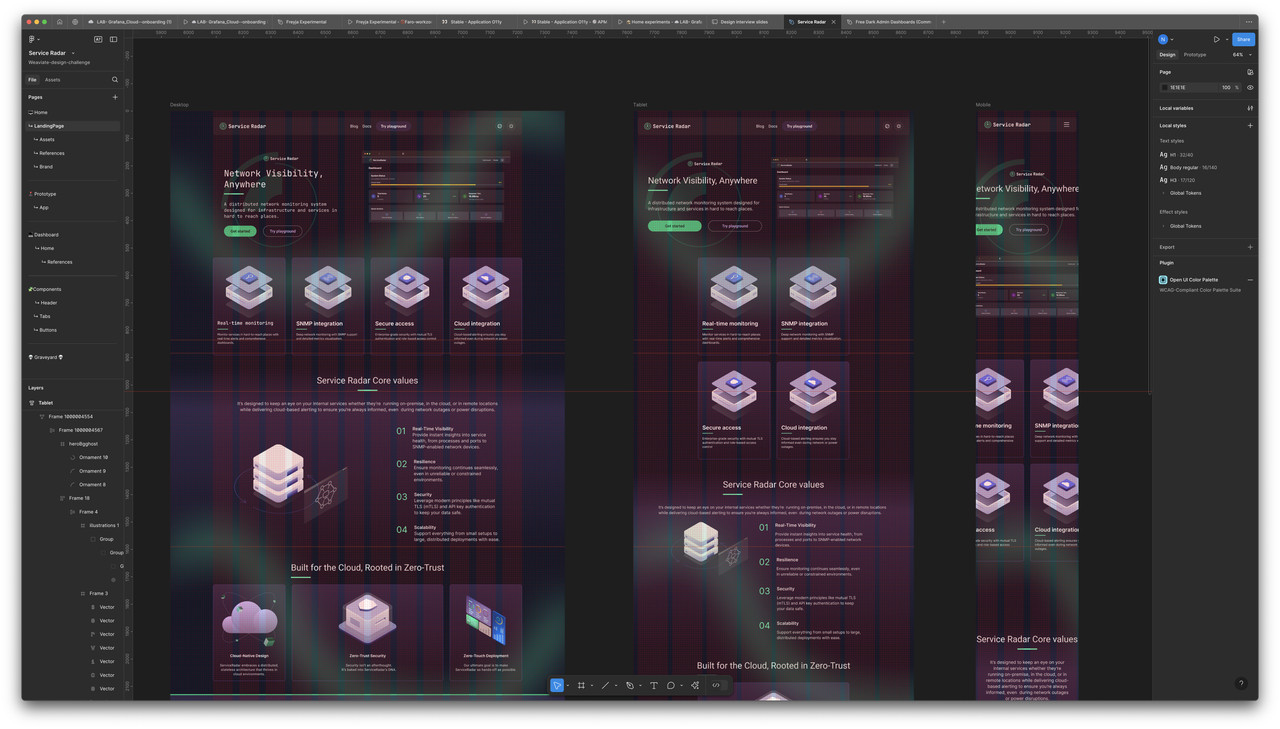Remove Open UI Color Palette plugin
Image resolution: width=1280 pixels, height=729 pixels.
[x=1250, y=280]
